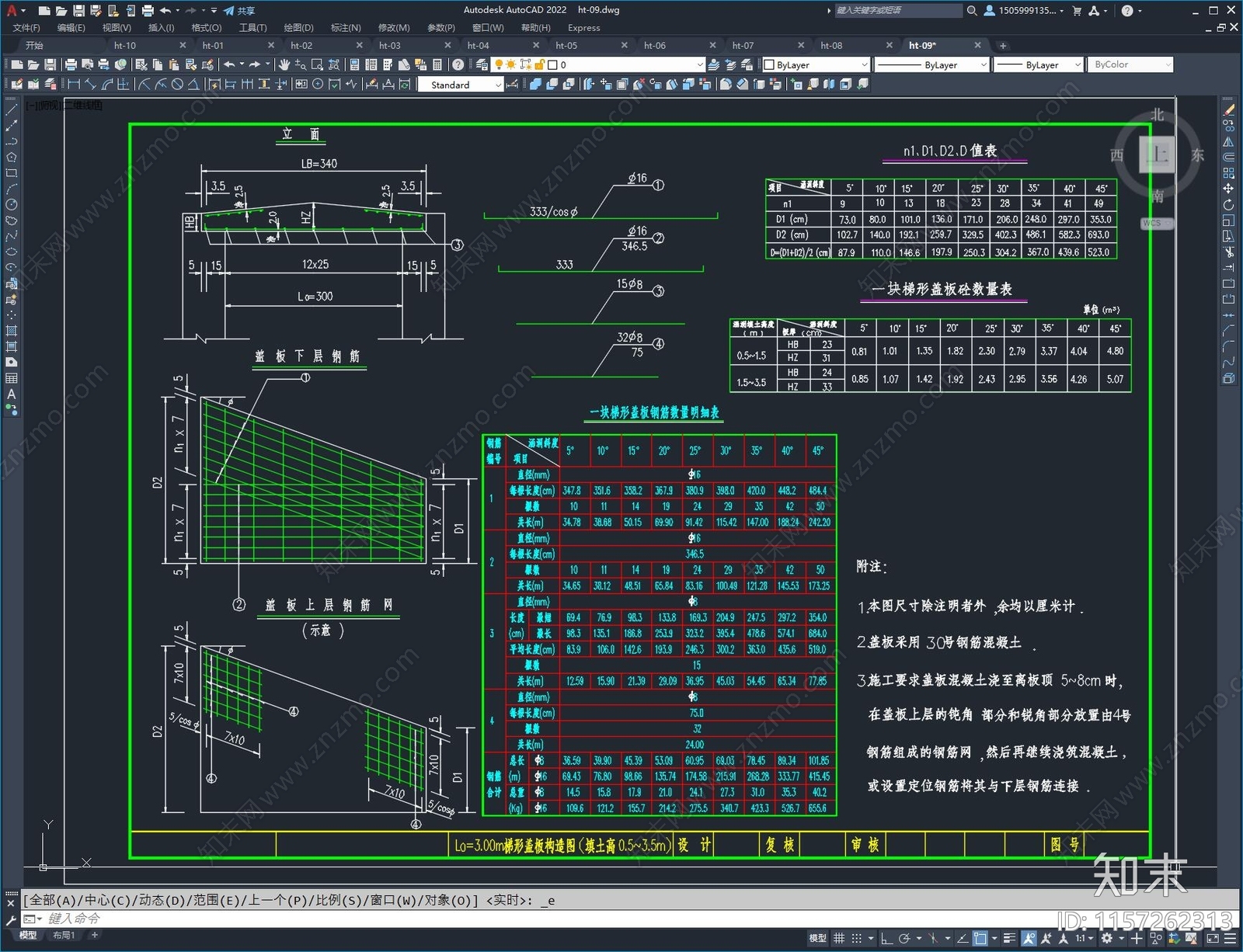Click the ViewCube 上 top face
Viewport: 1243px width, 952px height.
pos(1158,154)
